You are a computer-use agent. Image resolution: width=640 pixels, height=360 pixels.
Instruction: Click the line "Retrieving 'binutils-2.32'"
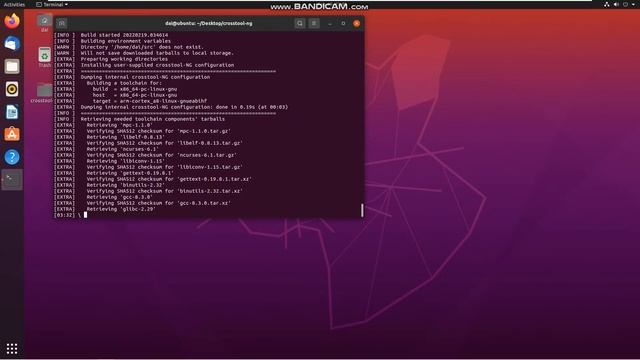click(x=125, y=185)
